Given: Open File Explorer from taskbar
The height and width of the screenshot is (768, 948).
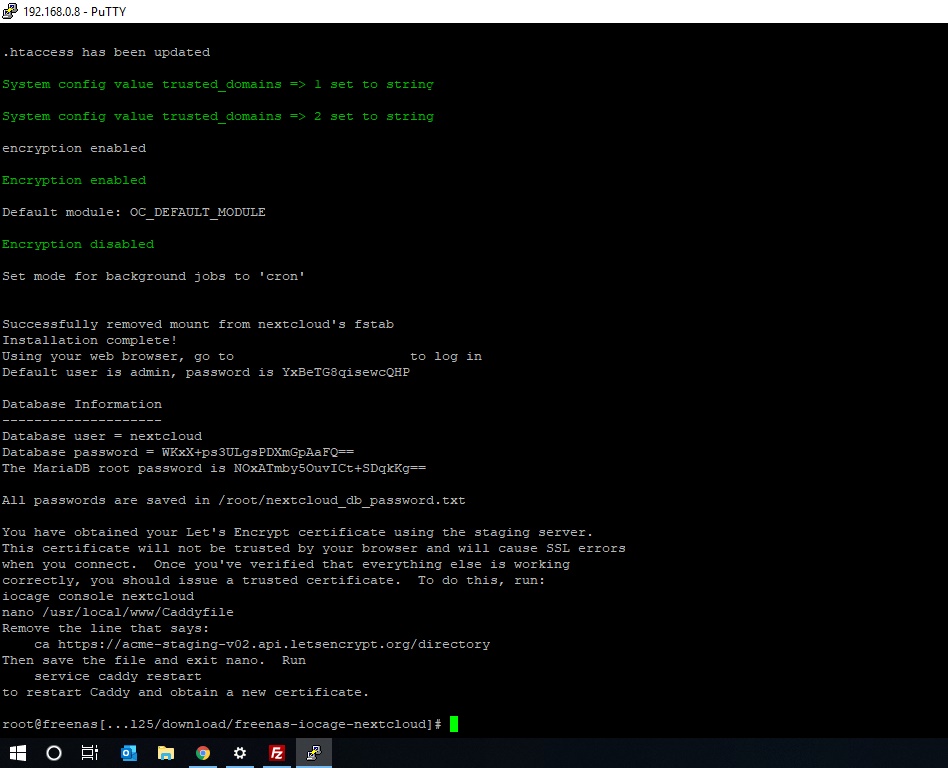Looking at the screenshot, I should [166, 753].
